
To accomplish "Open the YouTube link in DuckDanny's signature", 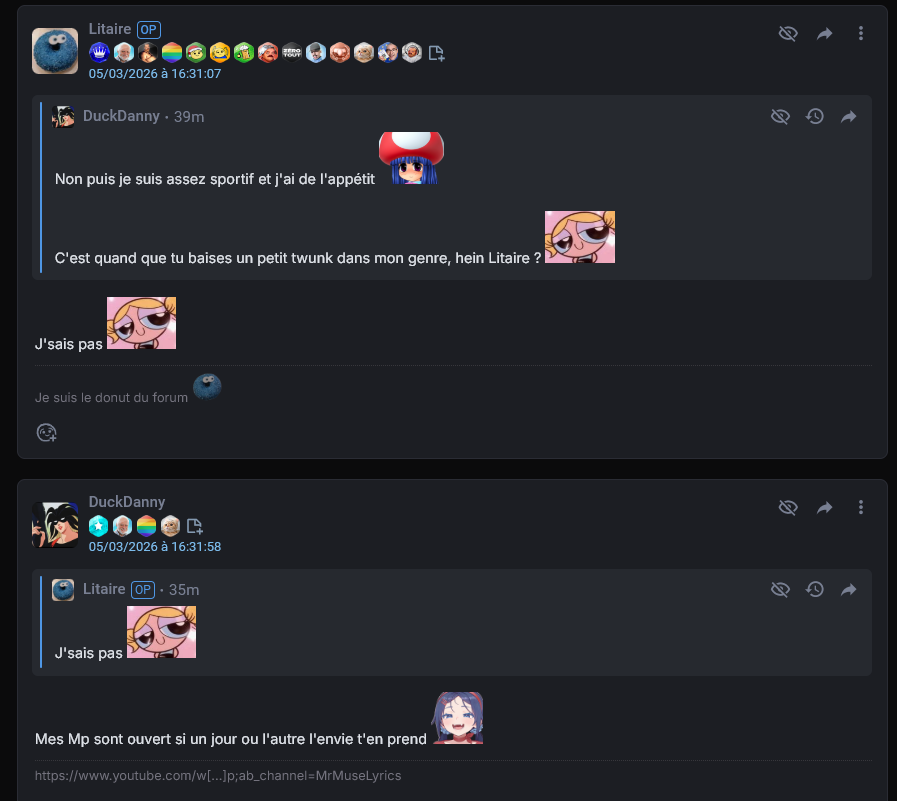I will [x=218, y=776].
